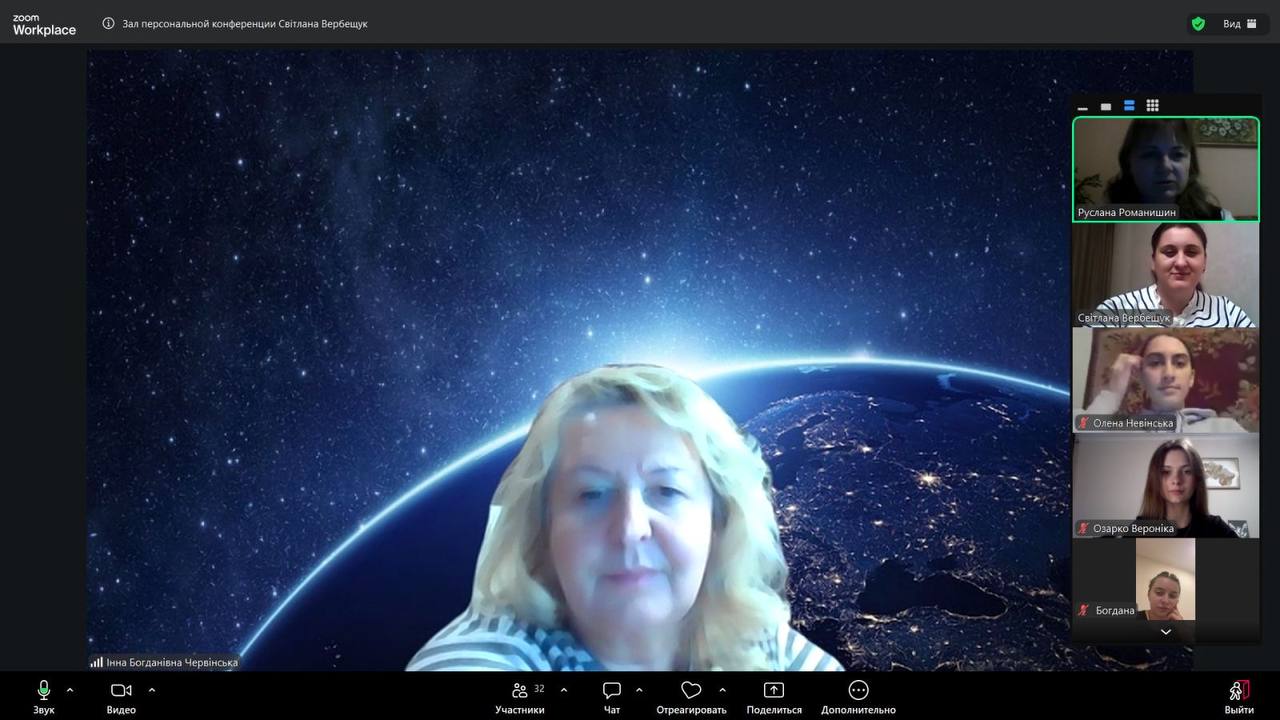
Task: Switch thumbnail strip to grid view icon
Action: pyautogui.click(x=1152, y=106)
